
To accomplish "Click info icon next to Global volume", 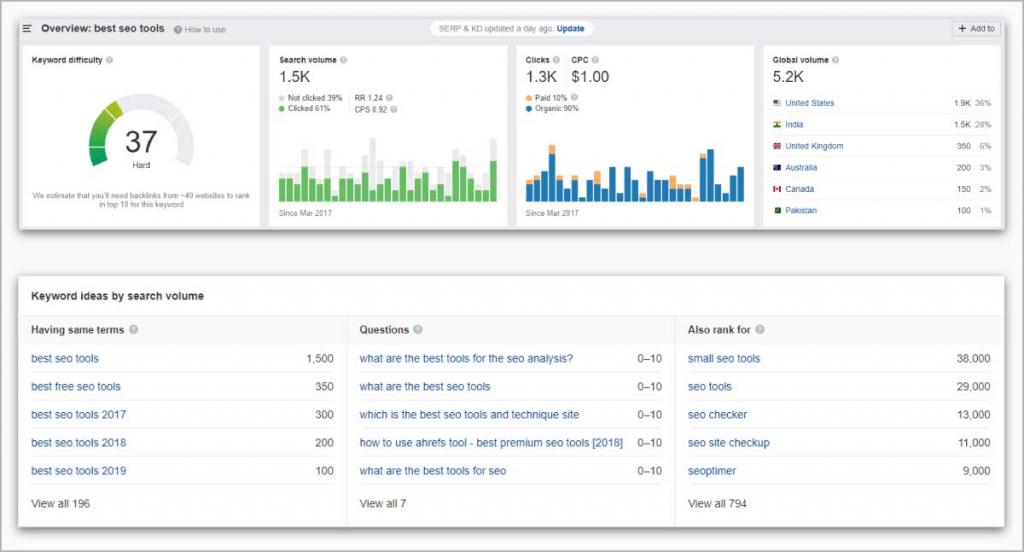I will pyautogui.click(x=836, y=60).
